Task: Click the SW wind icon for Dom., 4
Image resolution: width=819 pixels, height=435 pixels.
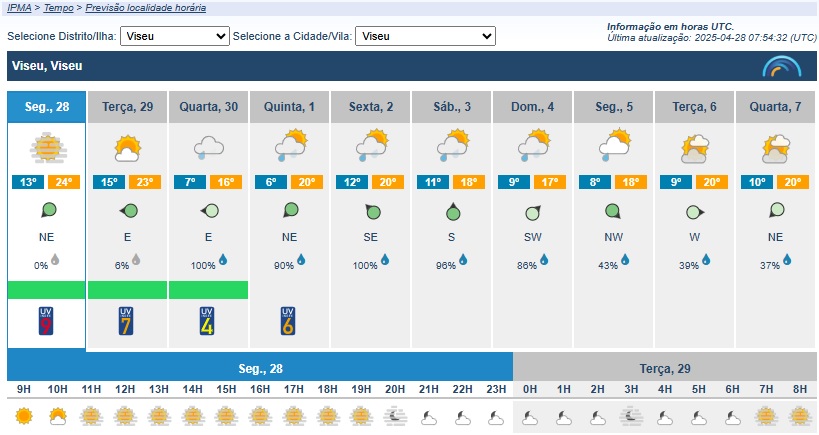Action: tap(533, 213)
